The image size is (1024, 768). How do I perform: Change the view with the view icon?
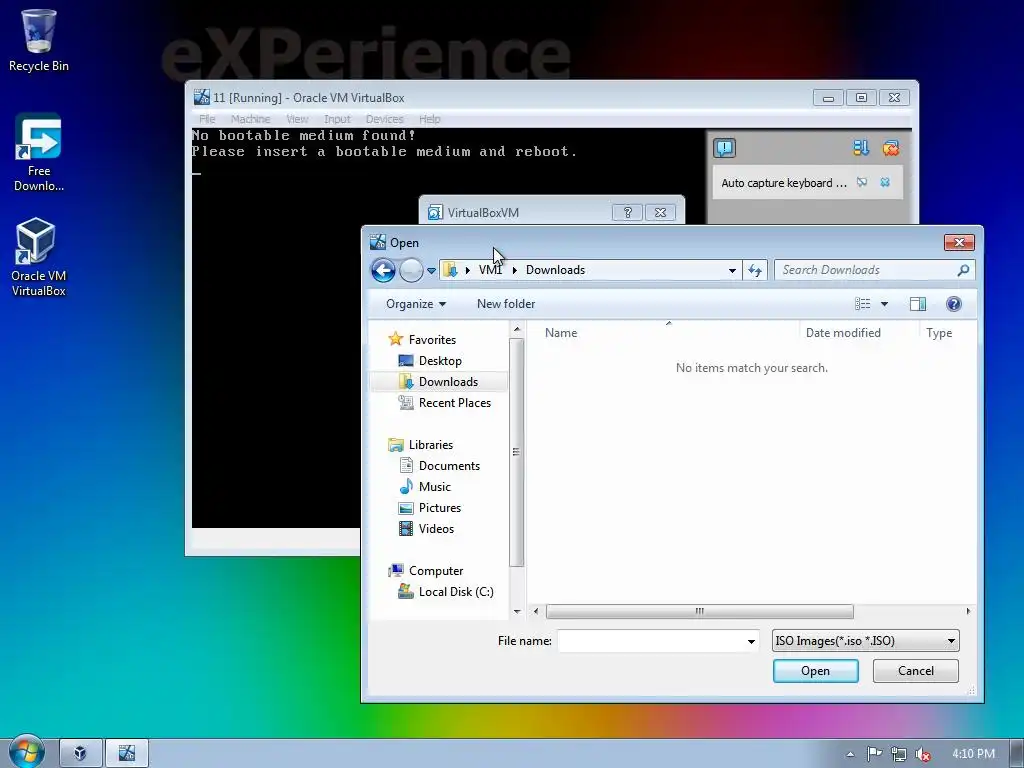tap(863, 304)
